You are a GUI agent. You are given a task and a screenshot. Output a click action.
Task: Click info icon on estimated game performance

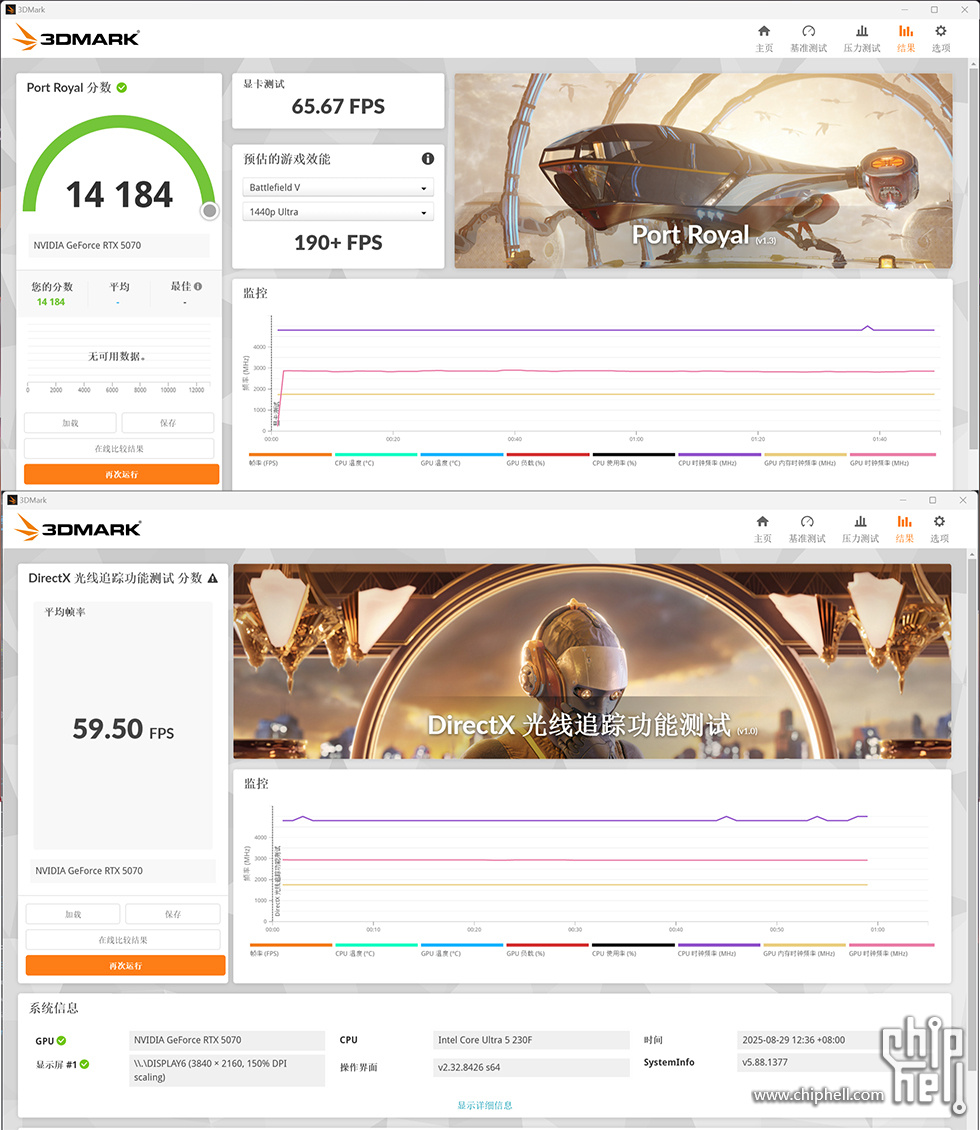[x=427, y=159]
